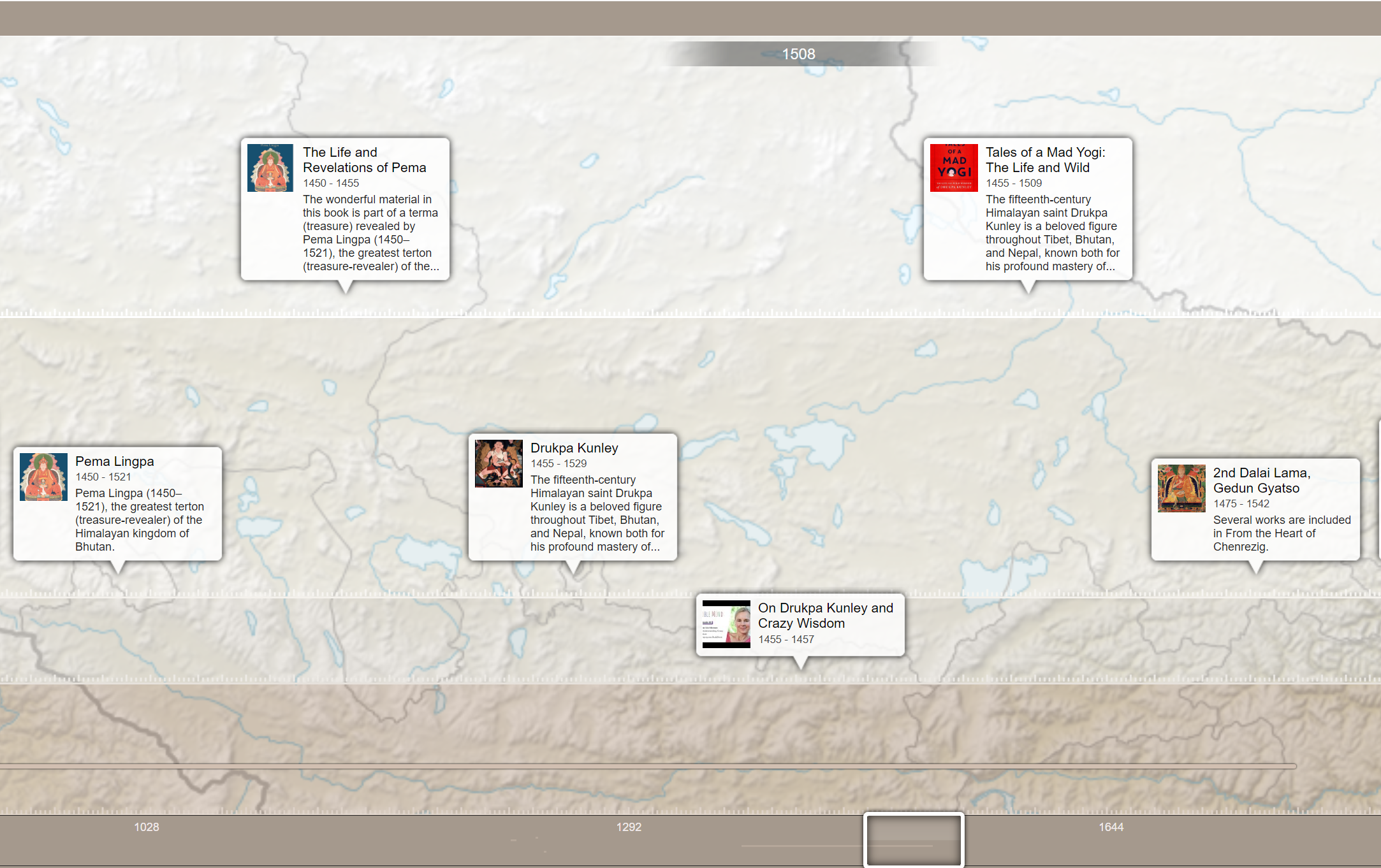Click On Drukpa Kunley and Crazy Wisdom title
Screen dimensions: 1381x868
[826, 616]
